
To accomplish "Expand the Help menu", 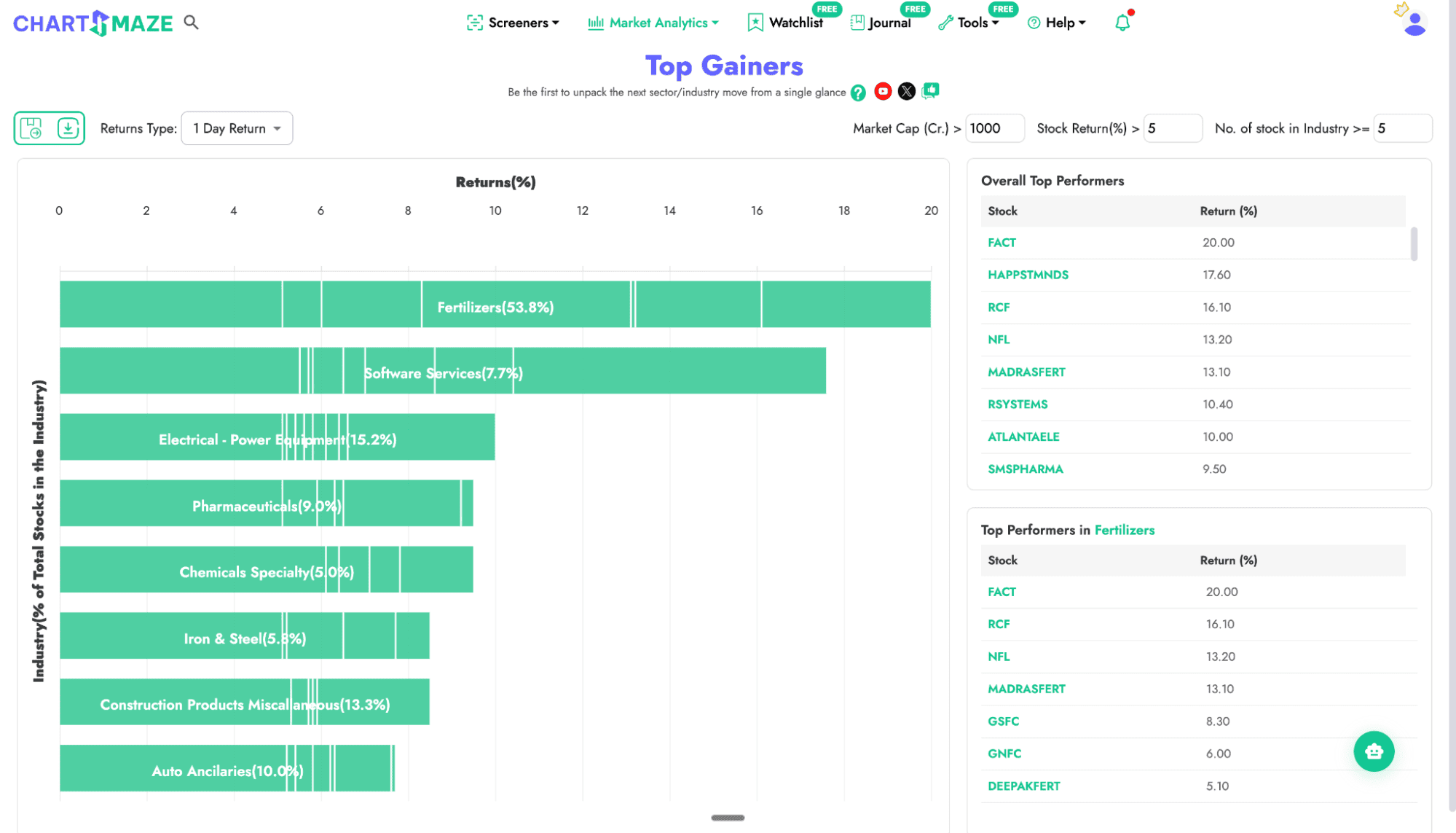I will click(x=1066, y=23).
